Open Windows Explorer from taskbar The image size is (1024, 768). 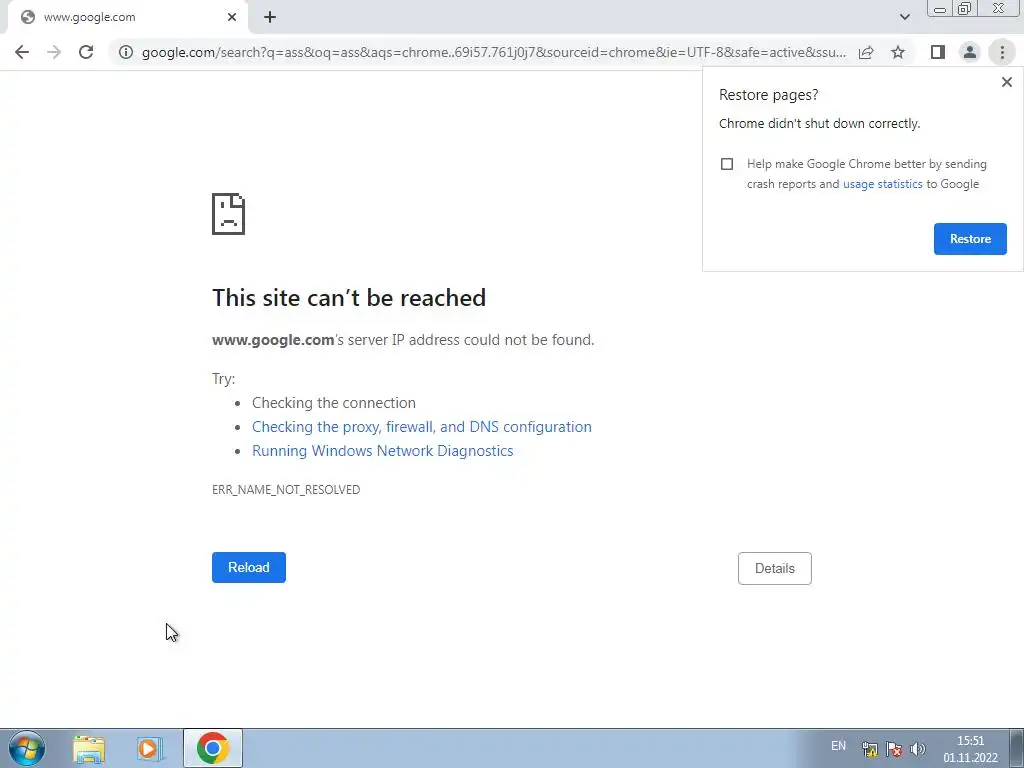(89, 749)
